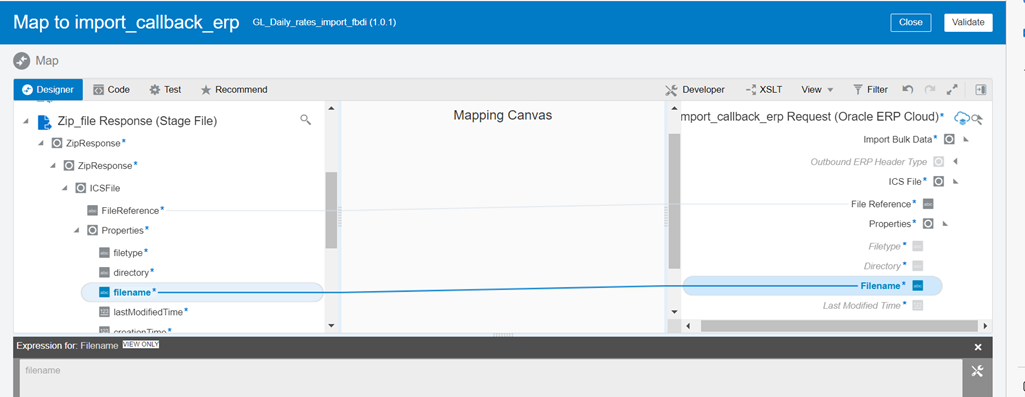Click the abc icon beside source filetype

click(x=105, y=252)
